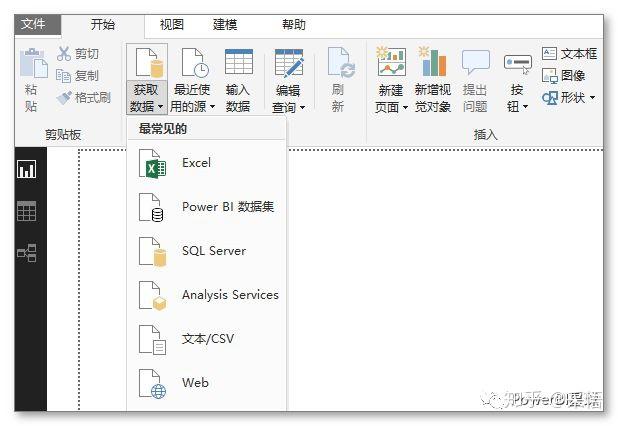Click the 剪切 scissors icon
The width and height of the screenshot is (618, 426).
pos(63,54)
